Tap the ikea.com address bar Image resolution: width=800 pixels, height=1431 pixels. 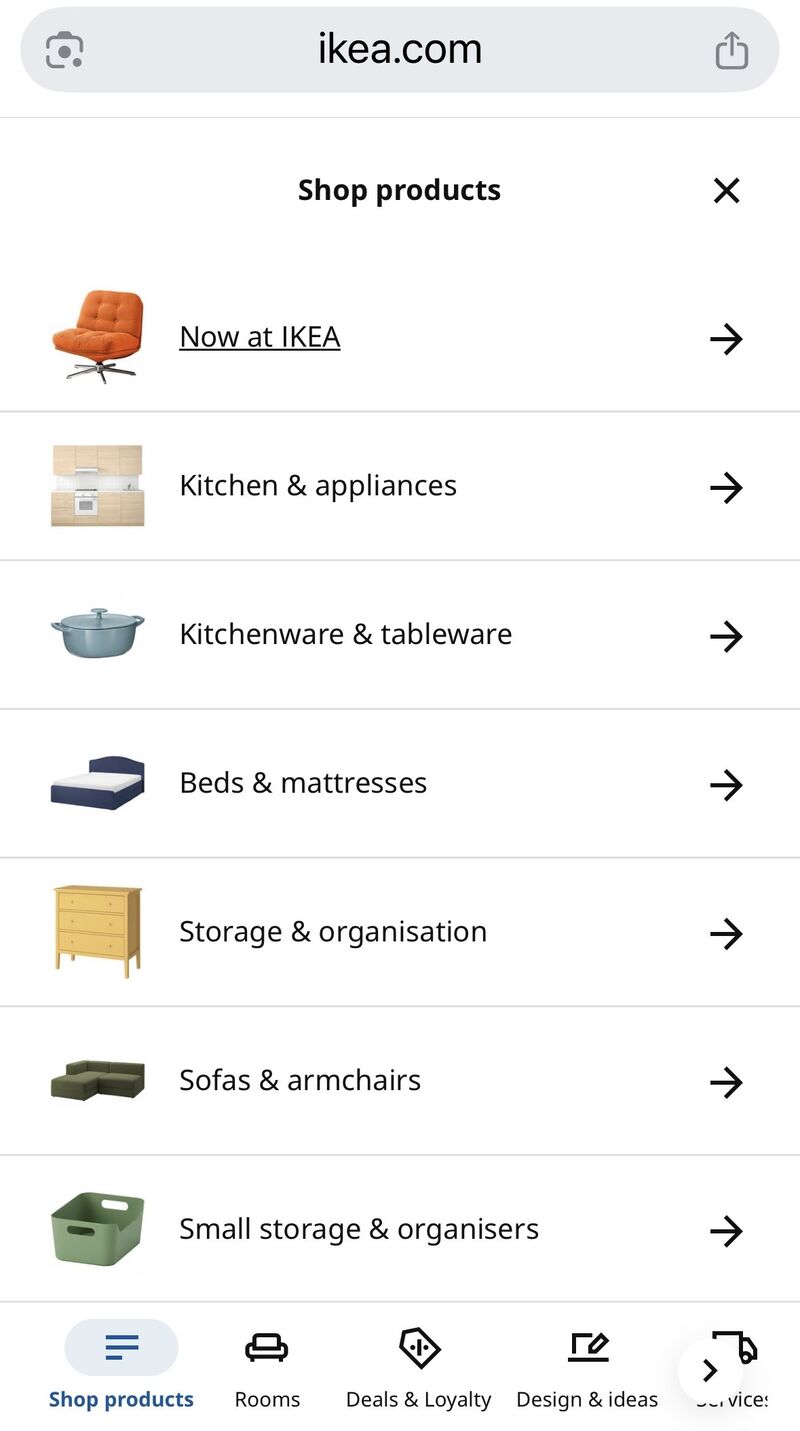click(x=400, y=50)
